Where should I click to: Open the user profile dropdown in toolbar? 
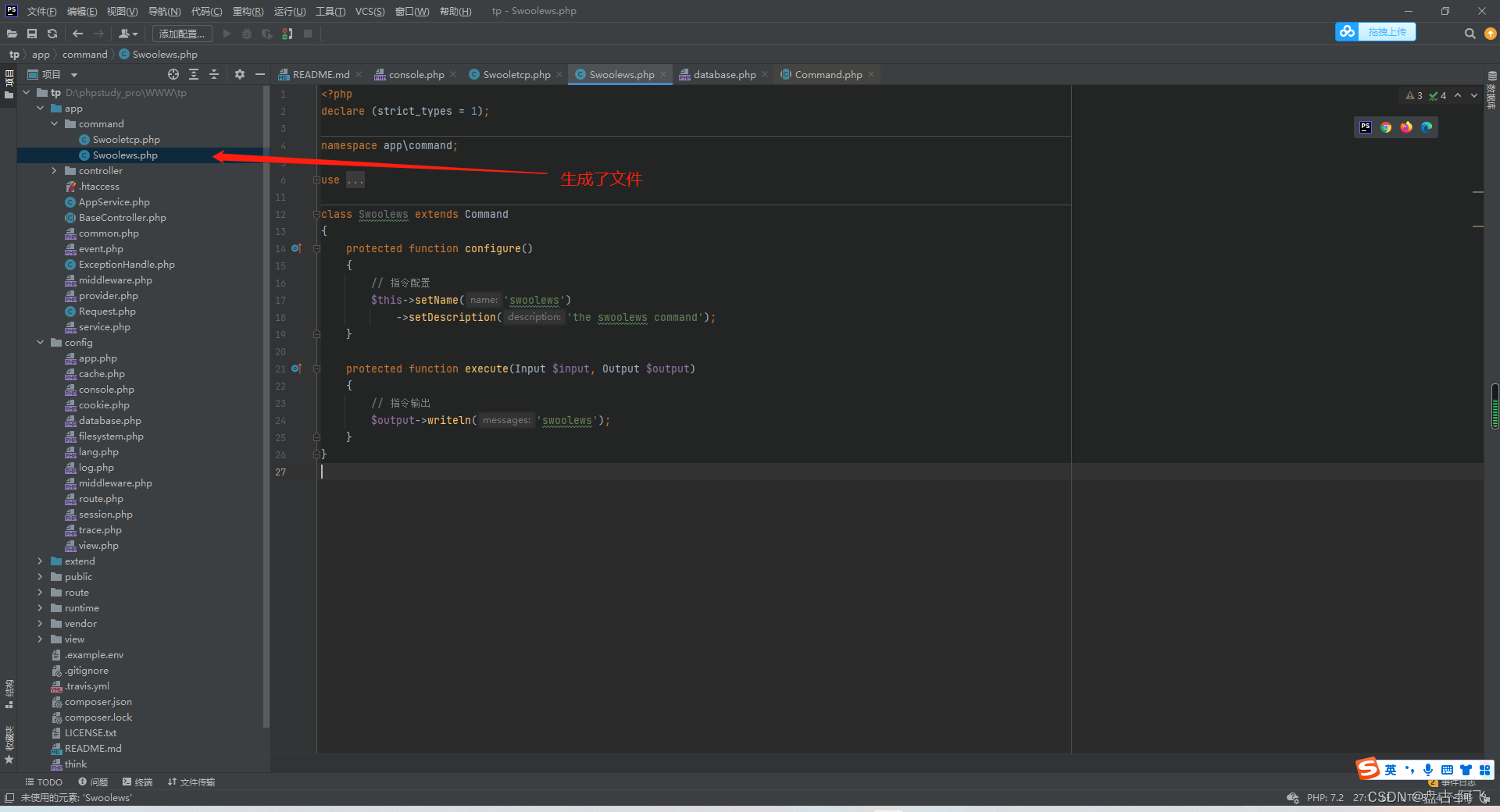[128, 34]
